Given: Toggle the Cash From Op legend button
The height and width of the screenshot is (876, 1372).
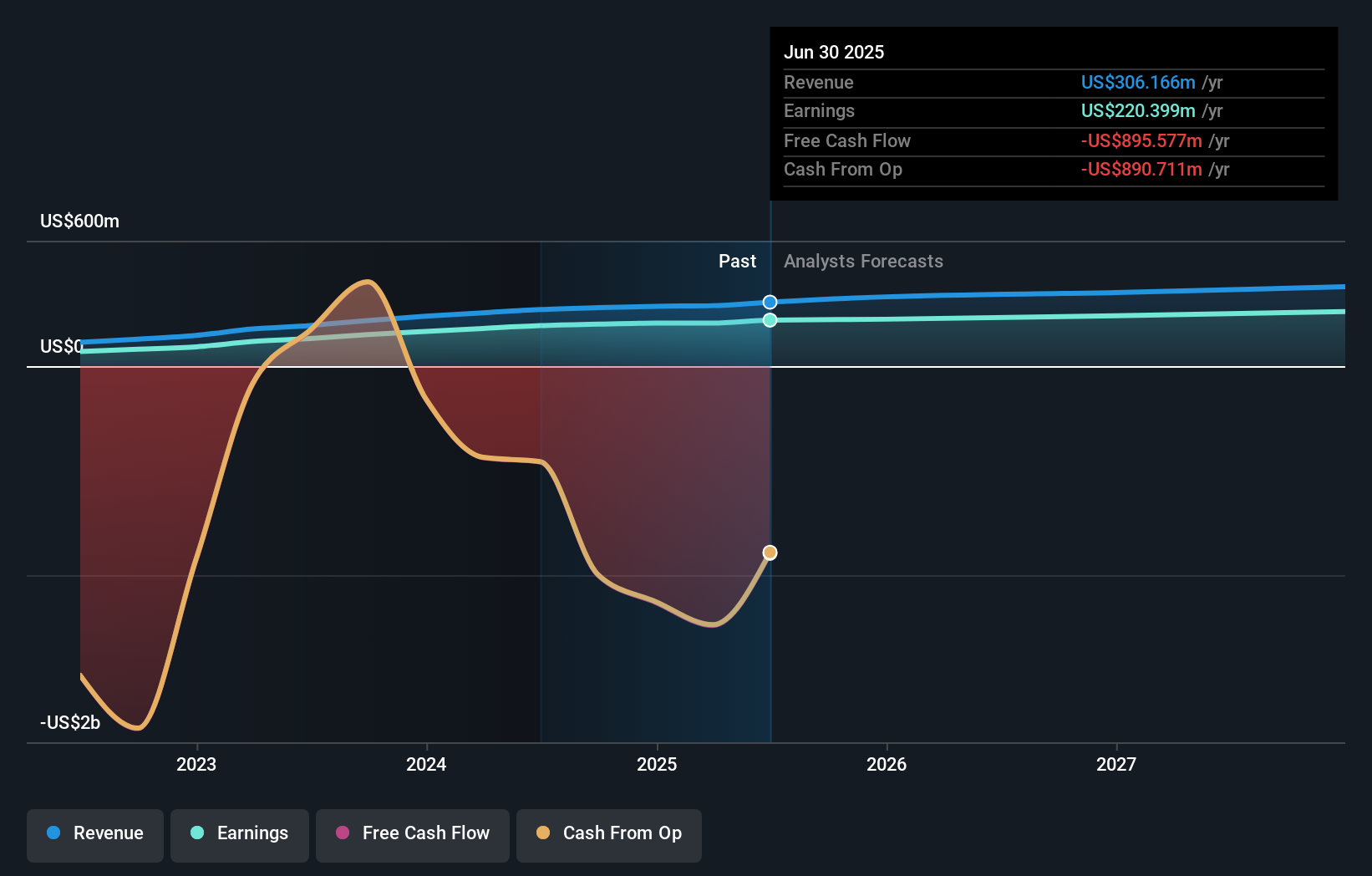Looking at the screenshot, I should coord(609,835).
